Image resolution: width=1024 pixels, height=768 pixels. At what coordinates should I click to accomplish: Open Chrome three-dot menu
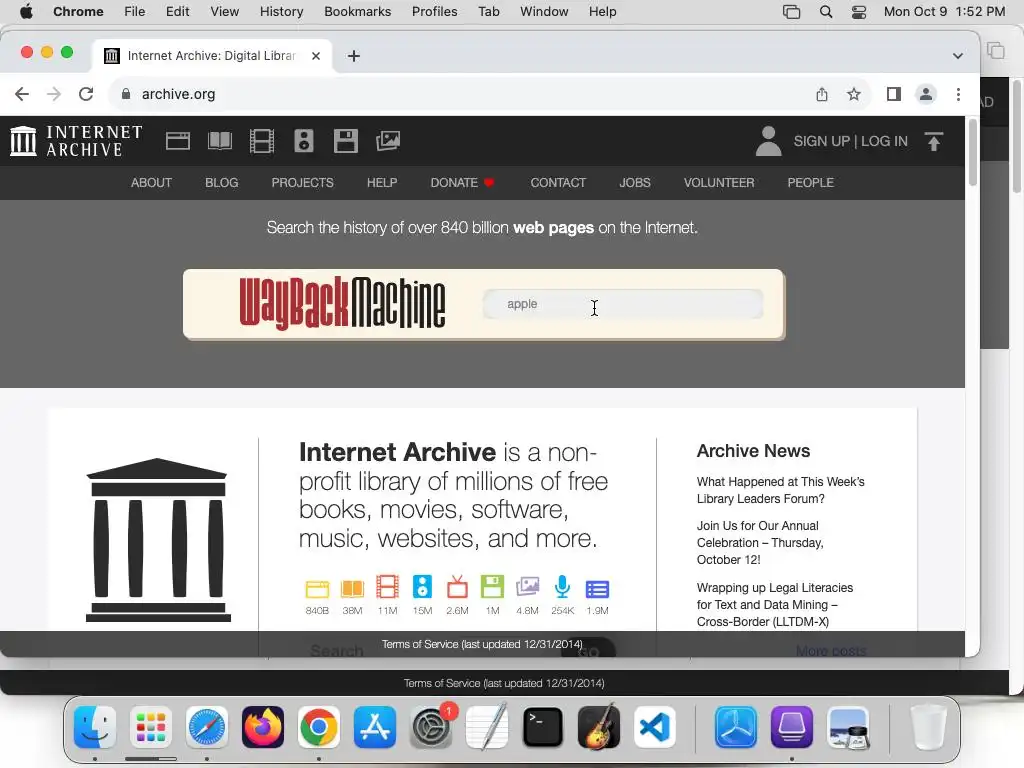coord(958,94)
